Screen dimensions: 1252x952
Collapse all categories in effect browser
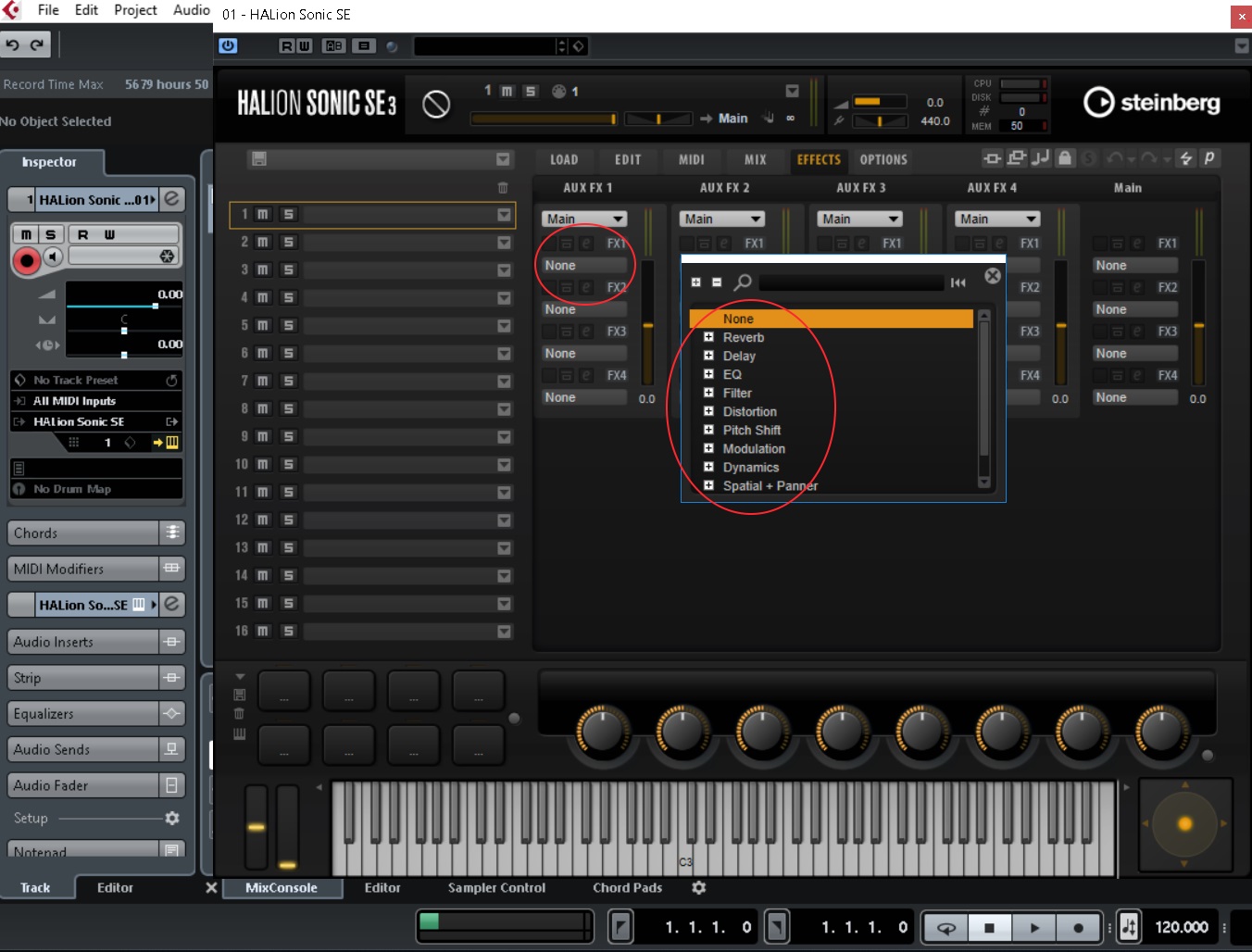[716, 282]
